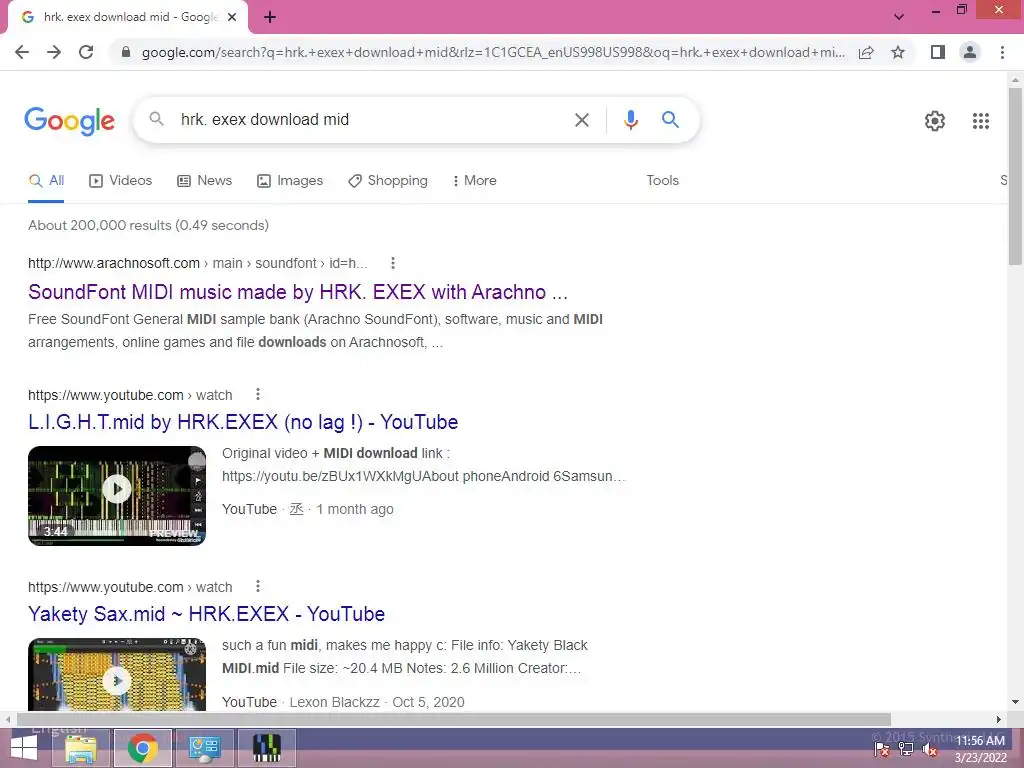Expand the More search categories
1024x768 pixels.
[x=474, y=181]
